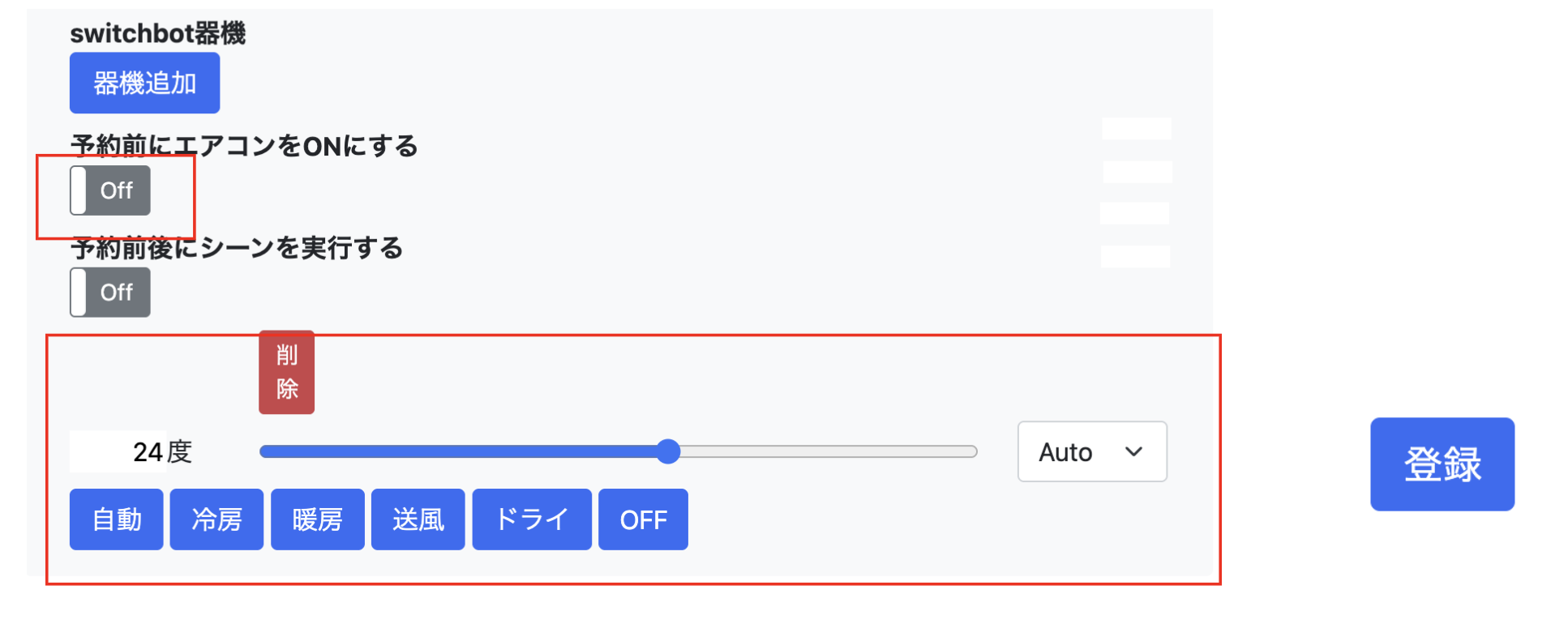1568x624 pixels.
Task: Click the blue filled part of temperature slider
Action: pyautogui.click(x=462, y=451)
